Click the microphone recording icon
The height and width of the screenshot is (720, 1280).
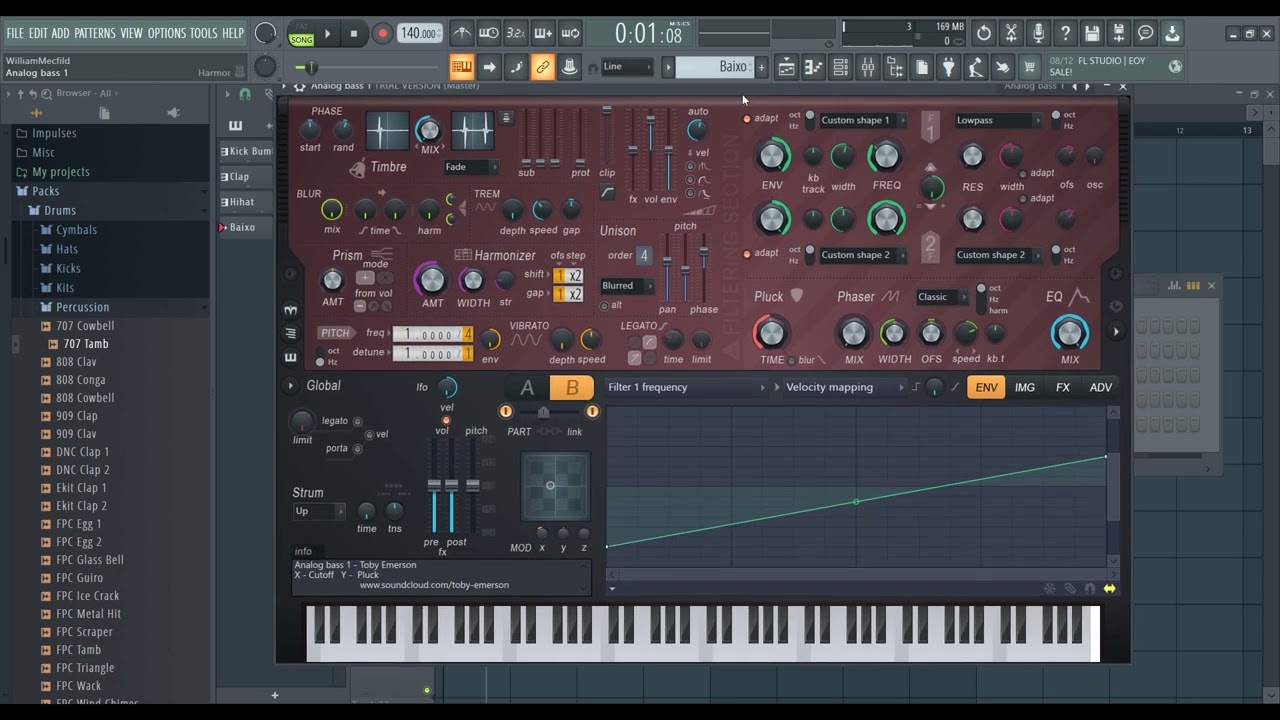click(x=1038, y=33)
